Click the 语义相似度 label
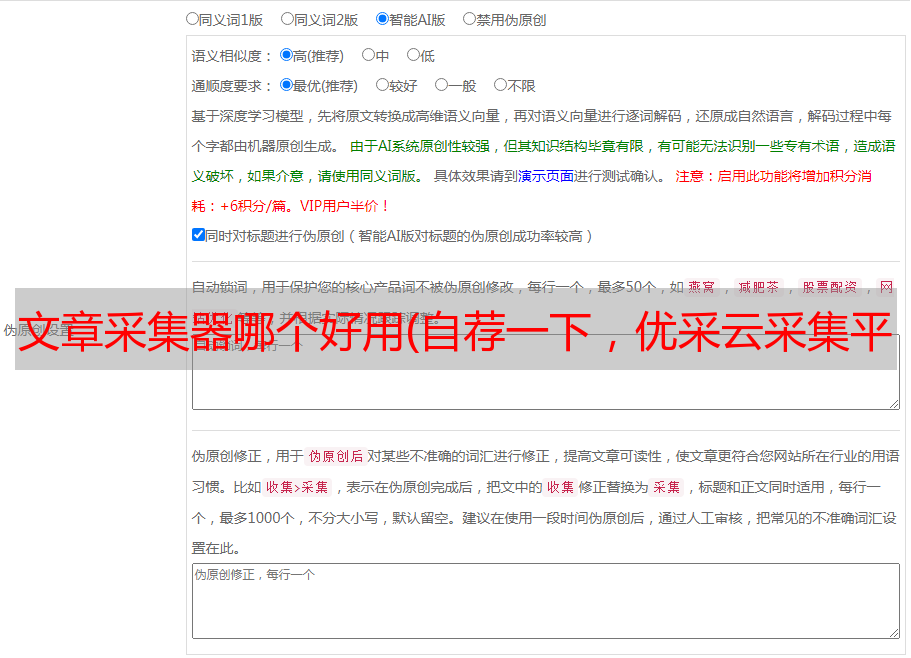The image size is (911, 658). point(232,56)
